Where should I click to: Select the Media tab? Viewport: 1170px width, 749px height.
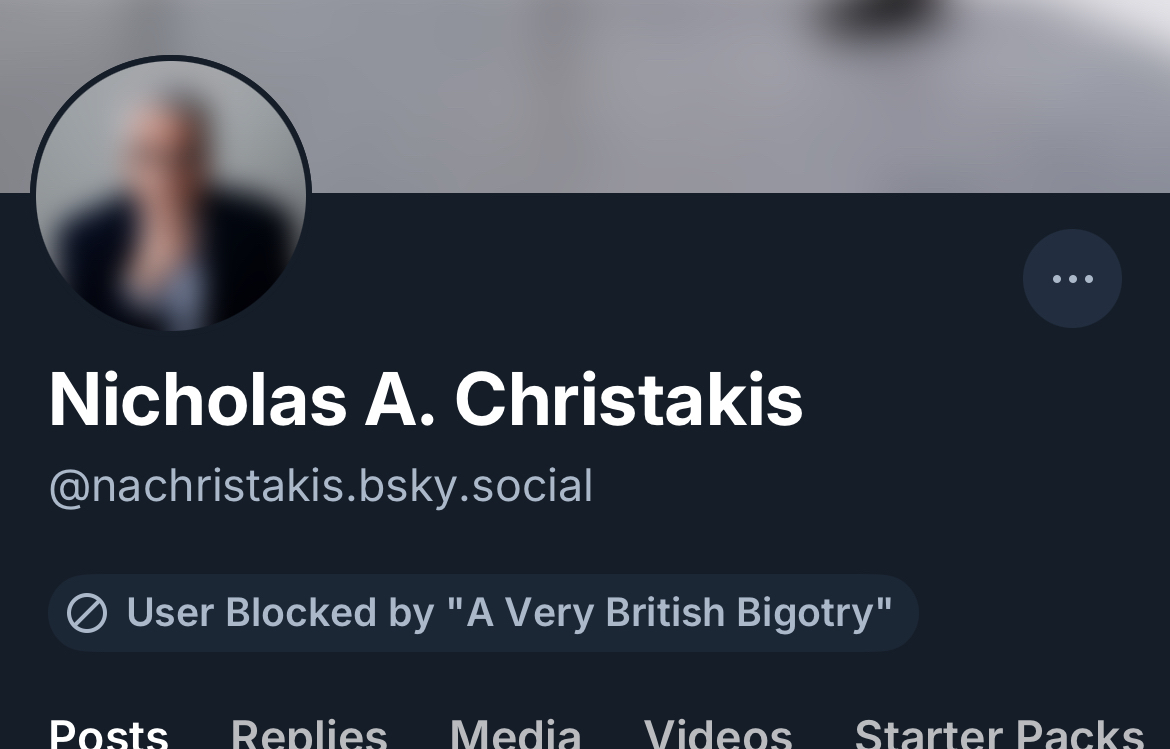(515, 735)
